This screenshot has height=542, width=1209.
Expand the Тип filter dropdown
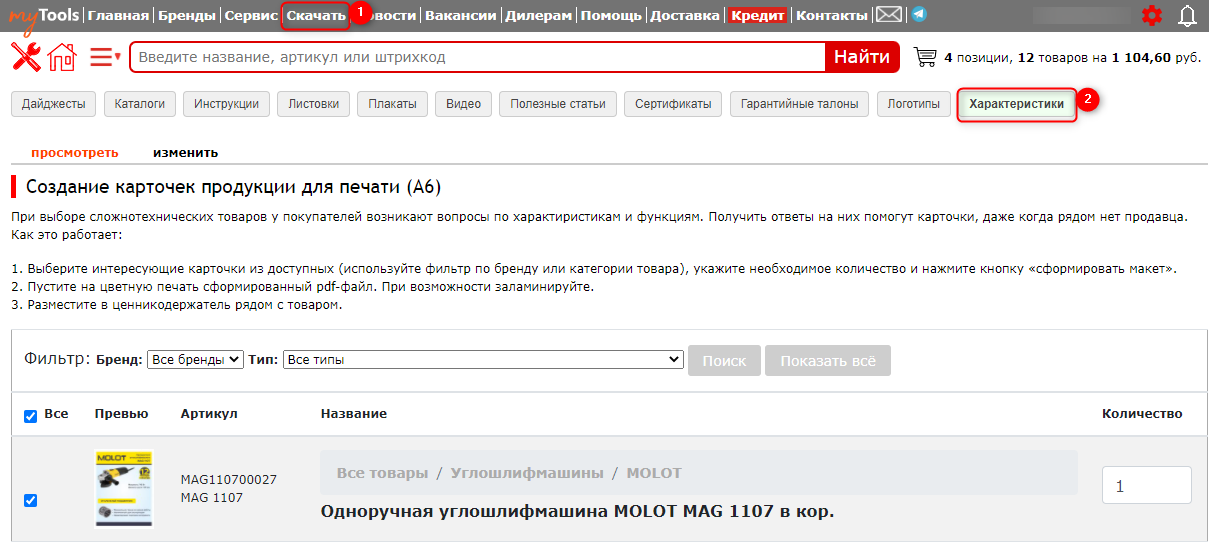click(483, 359)
